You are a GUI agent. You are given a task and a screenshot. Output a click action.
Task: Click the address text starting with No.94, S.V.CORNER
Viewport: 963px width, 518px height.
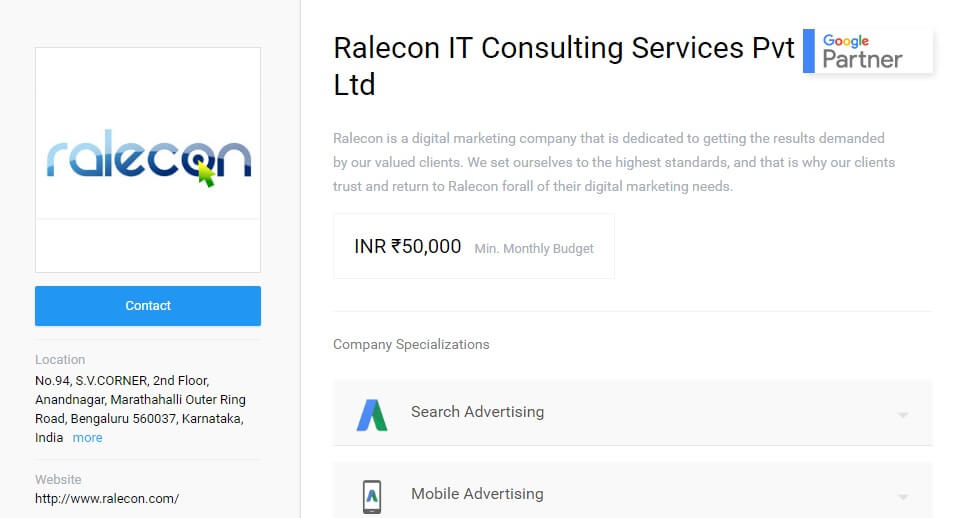pos(141,409)
